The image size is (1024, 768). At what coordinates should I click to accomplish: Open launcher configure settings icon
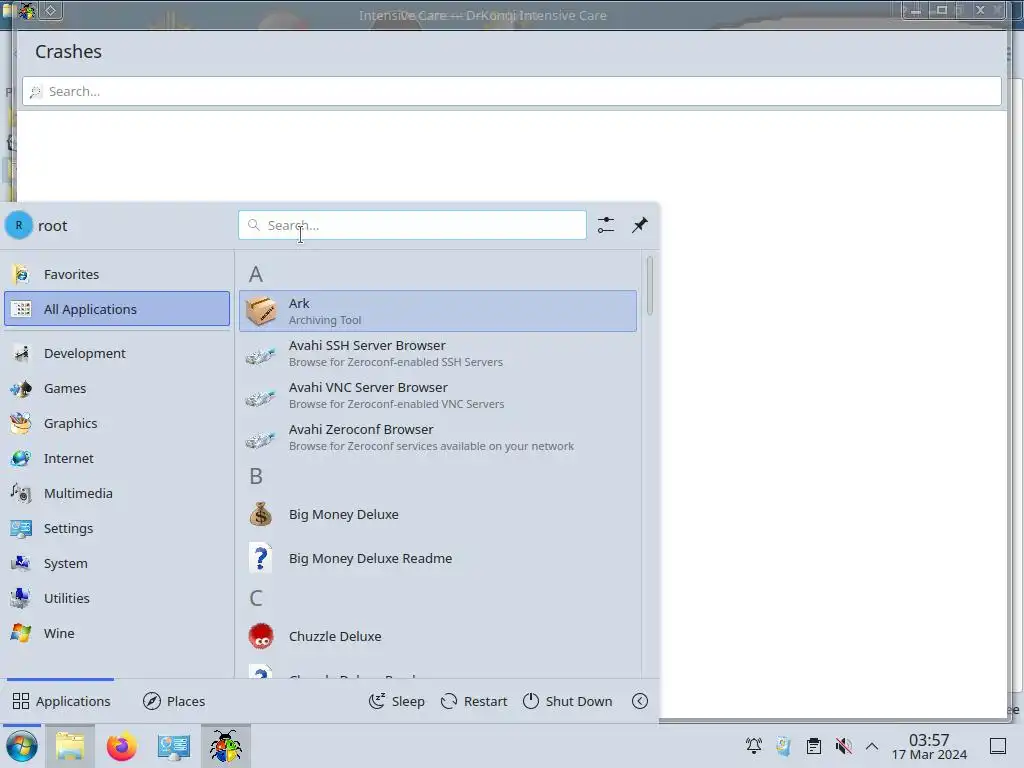(606, 225)
